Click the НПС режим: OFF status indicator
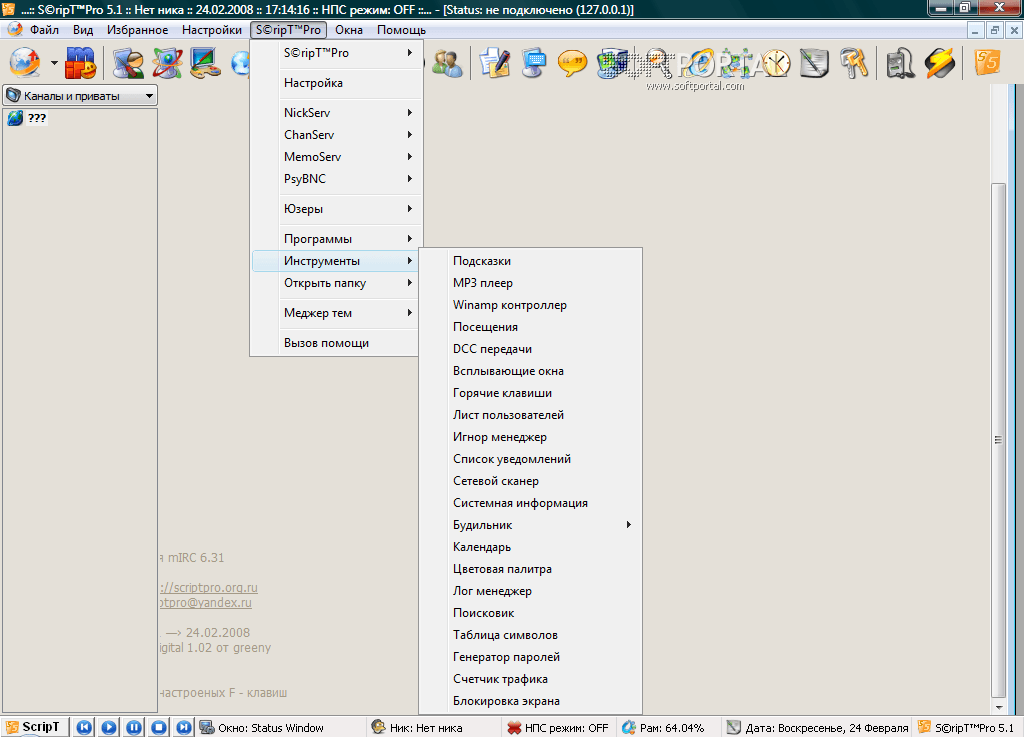The width and height of the screenshot is (1024, 737). point(558,727)
